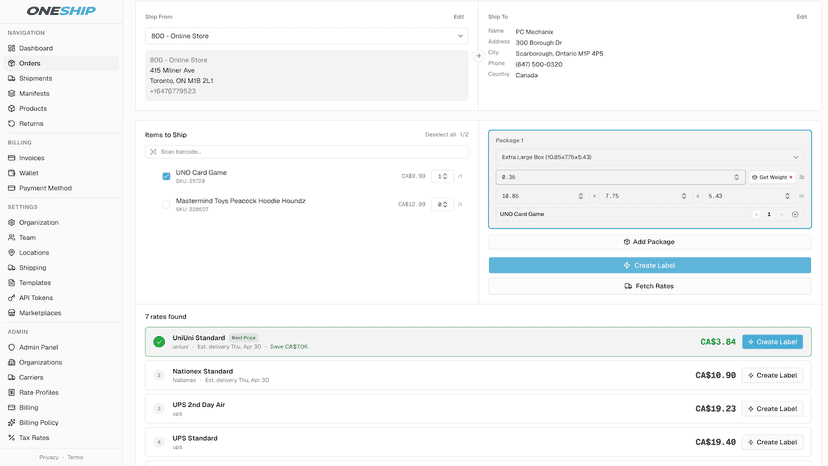Image resolution: width=828 pixels, height=466 pixels.
Task: Click Edit on Ship To section
Action: click(x=802, y=17)
